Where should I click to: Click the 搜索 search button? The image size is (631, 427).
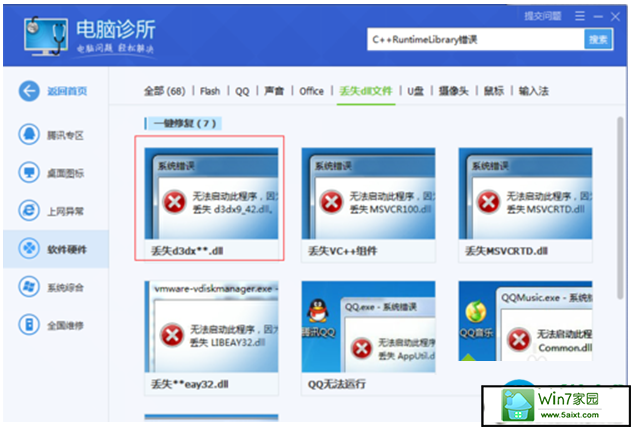click(x=598, y=39)
